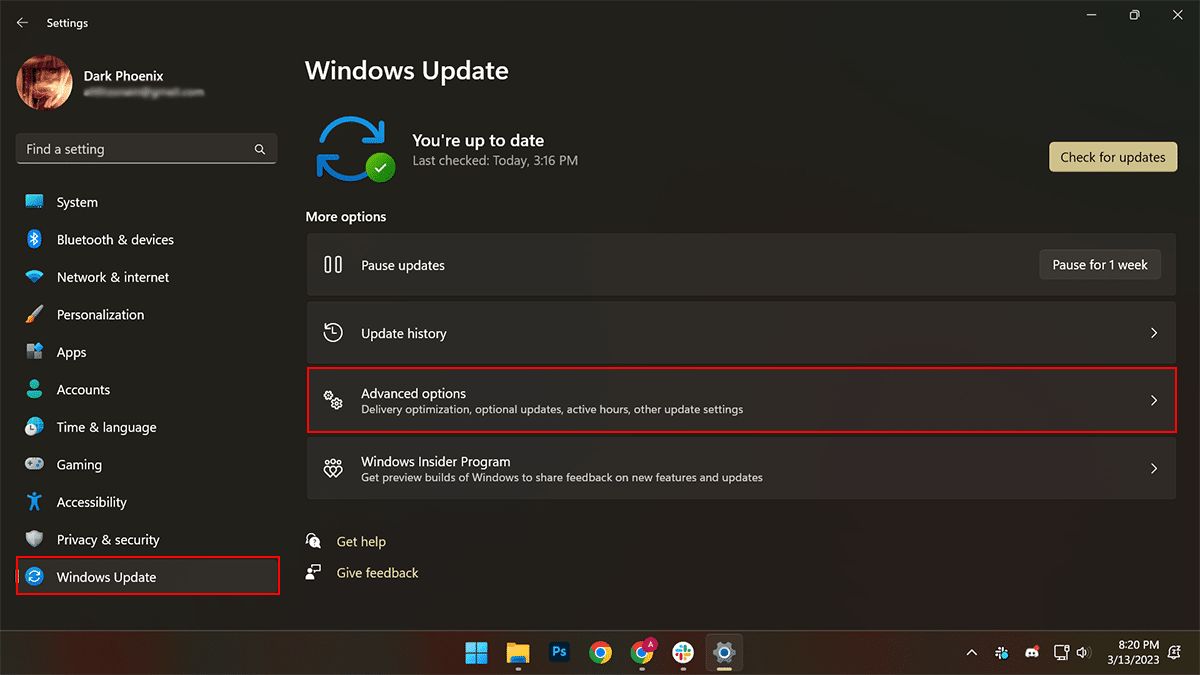The image size is (1200, 675).
Task: Open Personalization settings category
Action: 100,315
